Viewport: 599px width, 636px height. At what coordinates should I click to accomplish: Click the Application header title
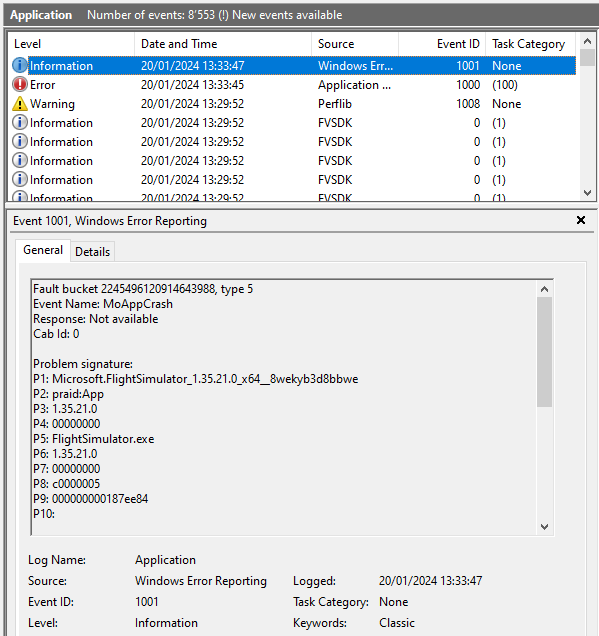pos(41,15)
